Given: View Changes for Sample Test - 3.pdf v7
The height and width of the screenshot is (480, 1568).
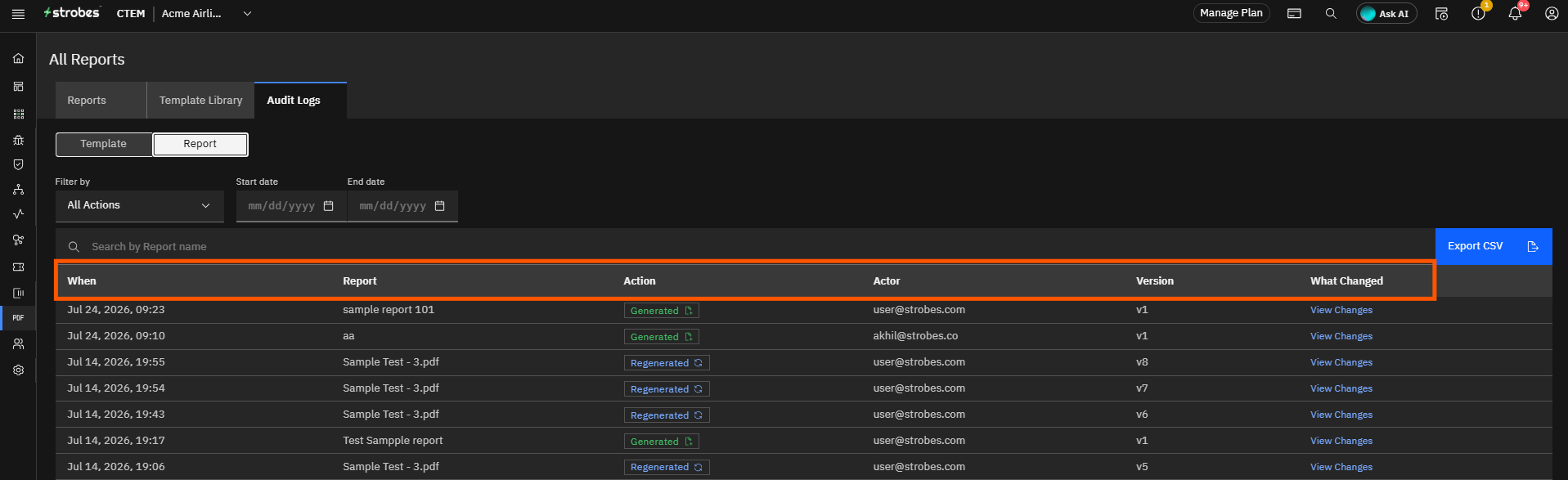Looking at the screenshot, I should tap(1341, 389).
